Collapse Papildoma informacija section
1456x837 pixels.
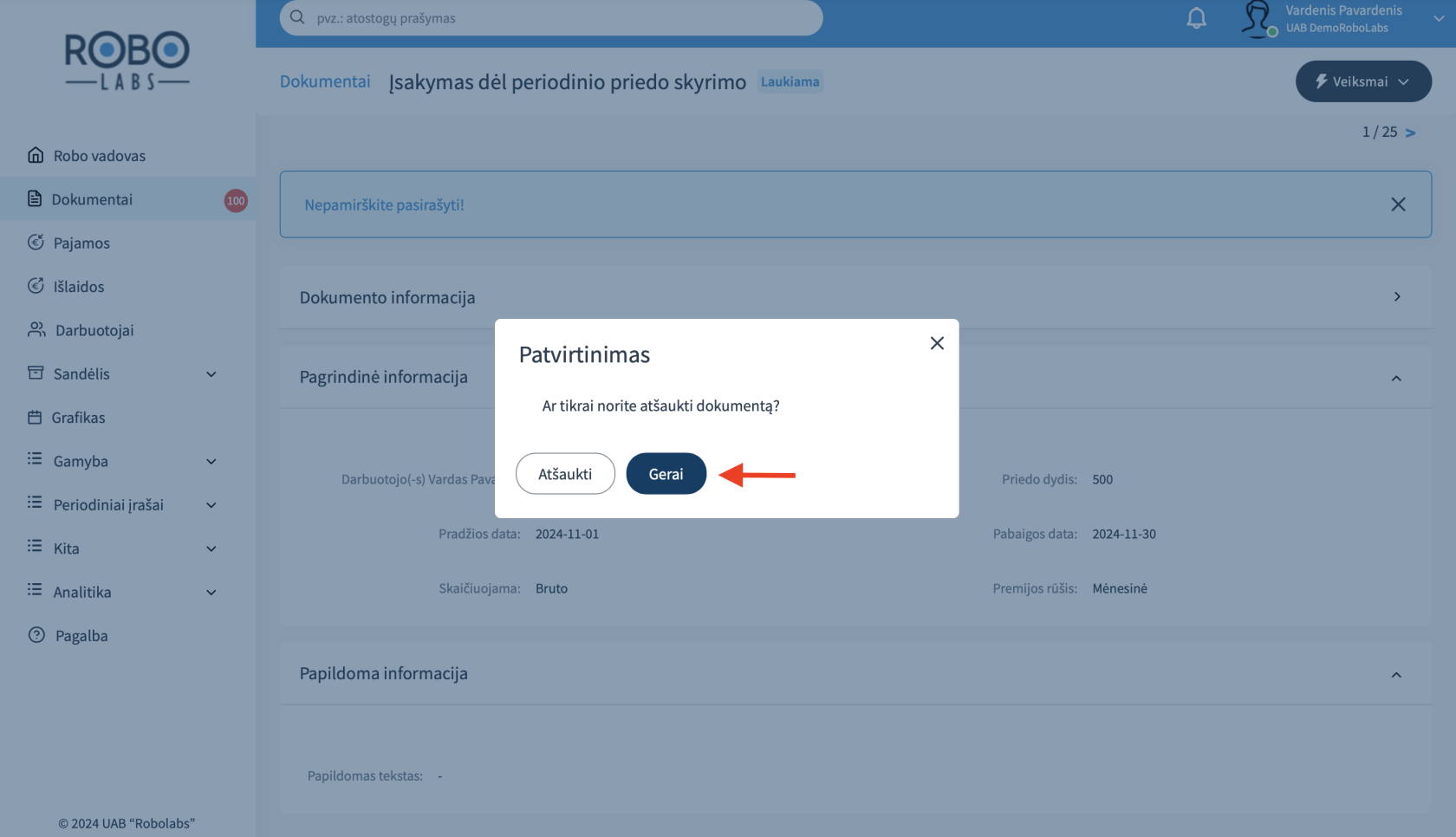pos(1396,674)
